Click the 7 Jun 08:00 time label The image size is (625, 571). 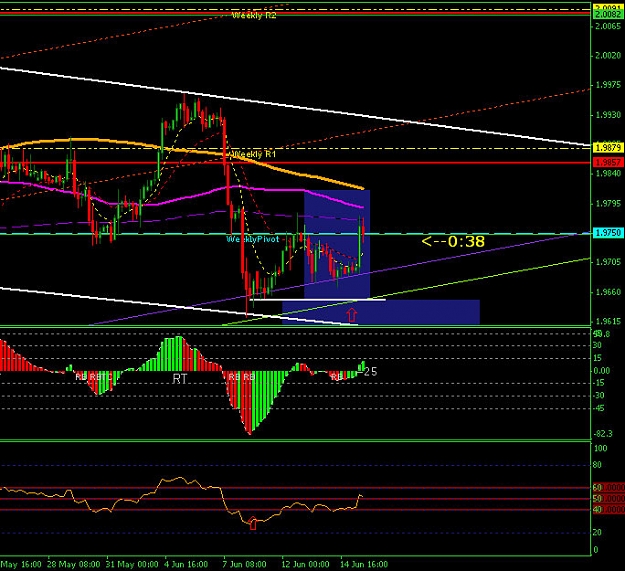[245, 565]
